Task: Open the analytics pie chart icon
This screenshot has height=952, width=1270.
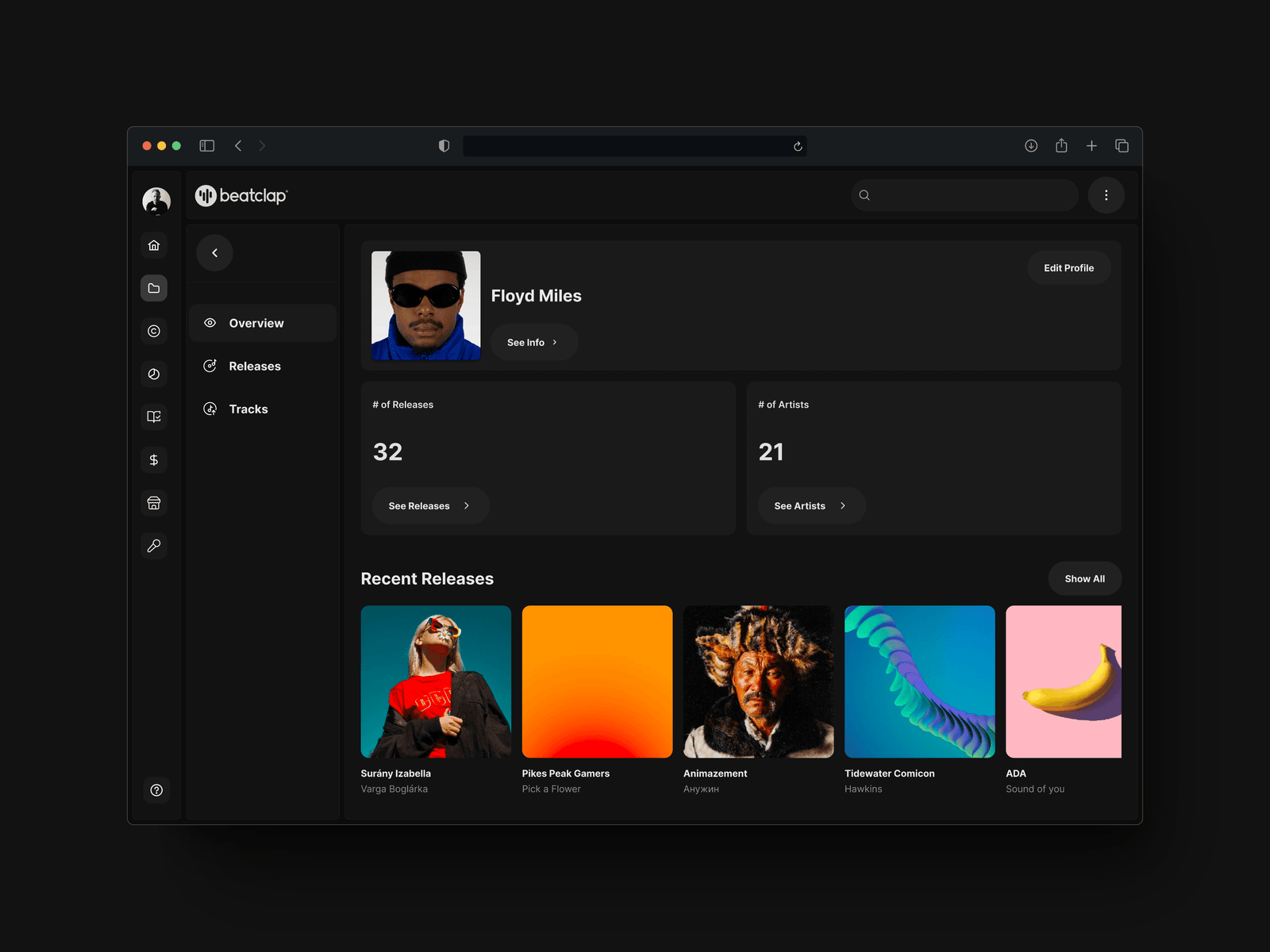Action: tap(154, 374)
